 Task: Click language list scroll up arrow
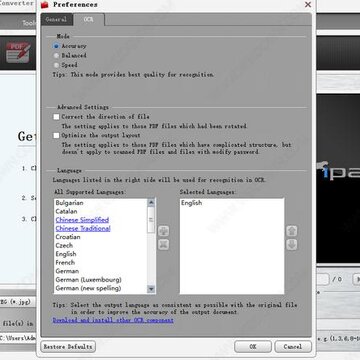click(151, 203)
